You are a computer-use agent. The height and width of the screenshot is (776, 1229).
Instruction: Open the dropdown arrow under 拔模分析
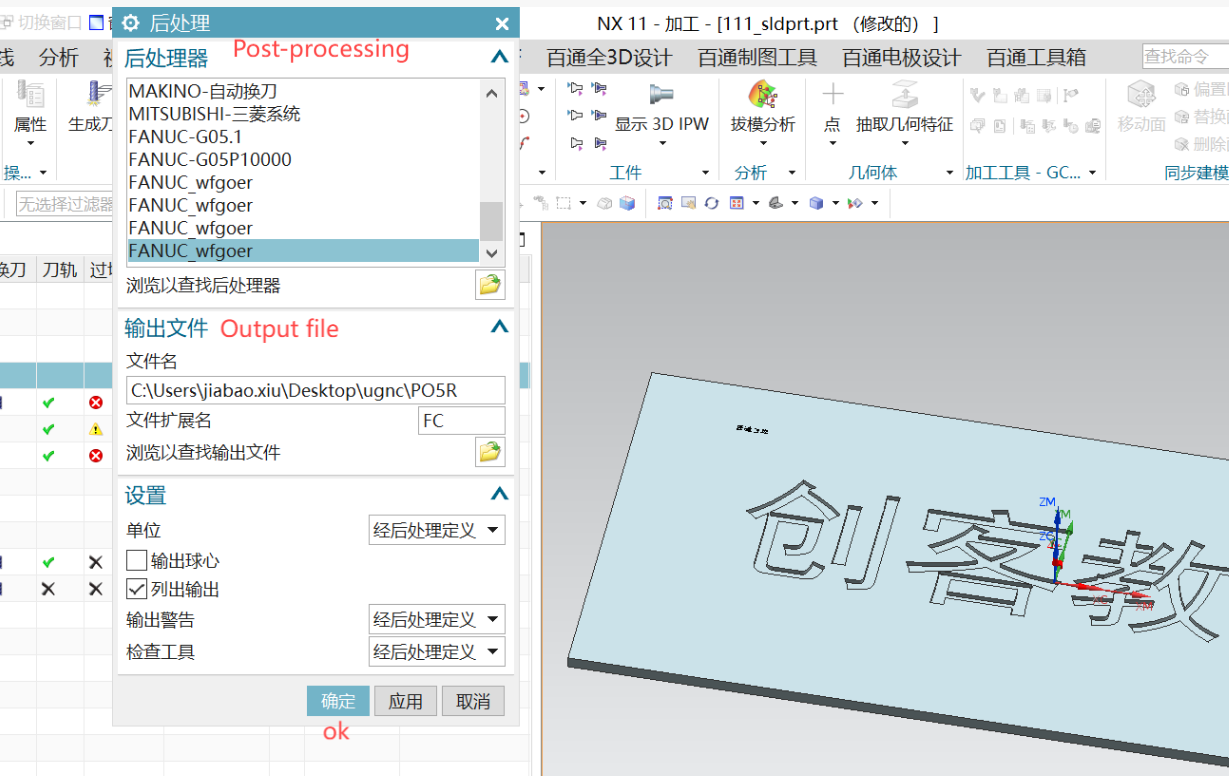pos(763,143)
